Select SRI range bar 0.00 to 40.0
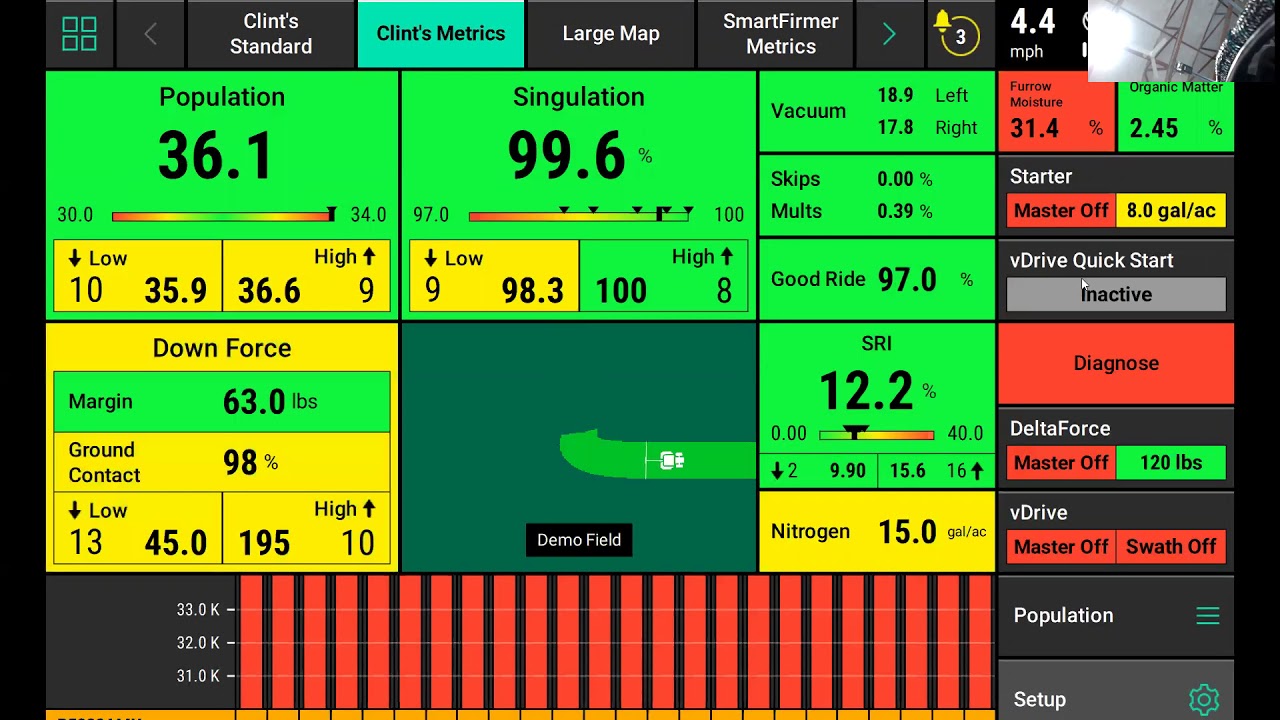The height and width of the screenshot is (720, 1280). 876,434
